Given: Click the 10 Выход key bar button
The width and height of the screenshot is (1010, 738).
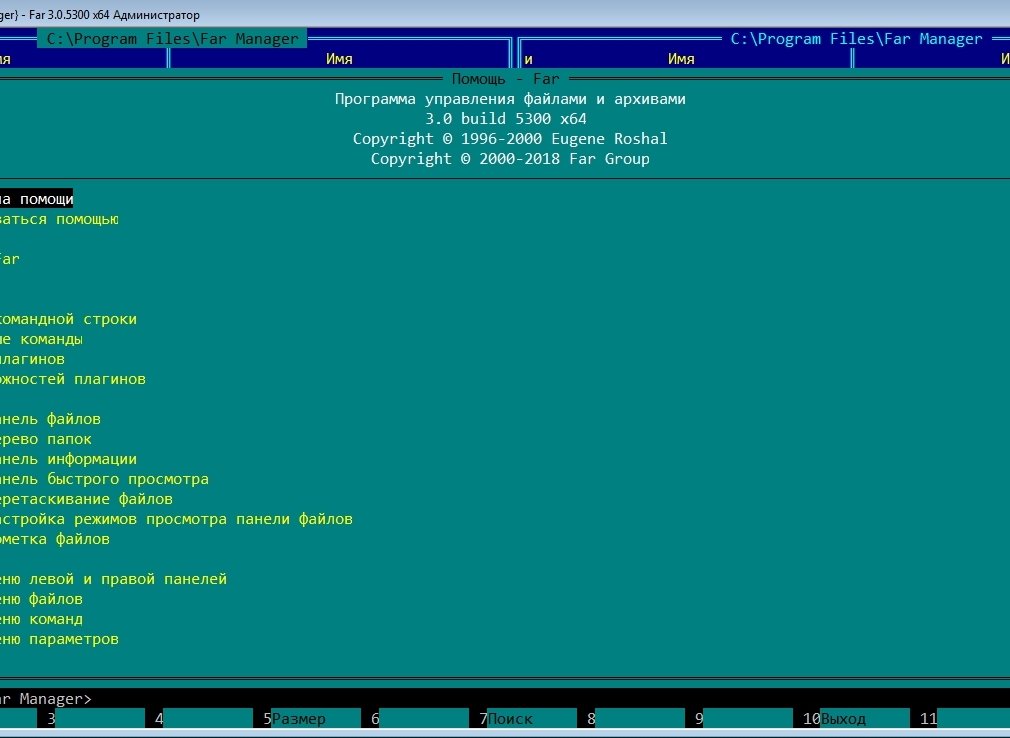Looking at the screenshot, I should pyautogui.click(x=856, y=718).
